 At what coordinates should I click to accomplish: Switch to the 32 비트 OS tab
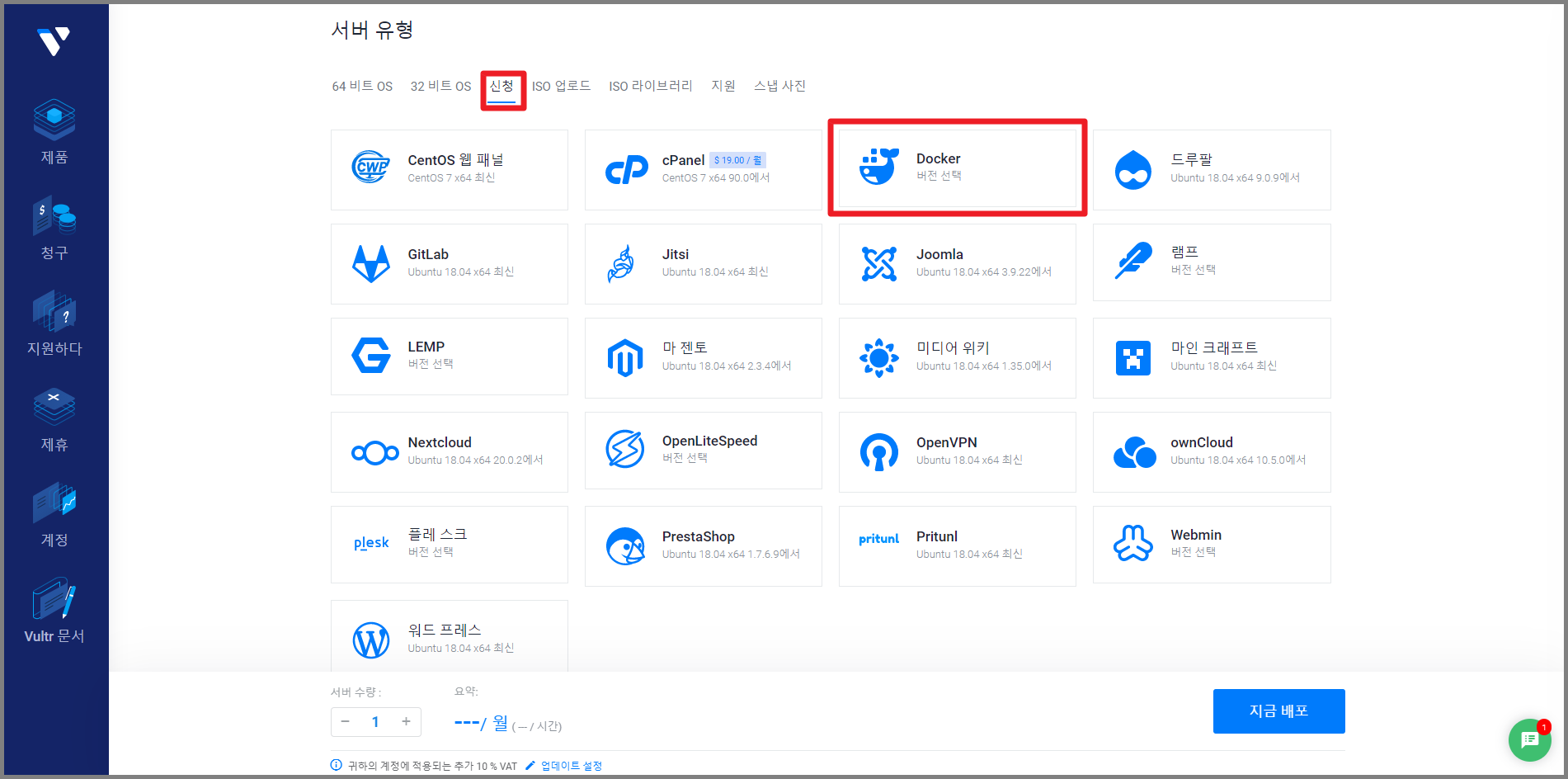[440, 86]
